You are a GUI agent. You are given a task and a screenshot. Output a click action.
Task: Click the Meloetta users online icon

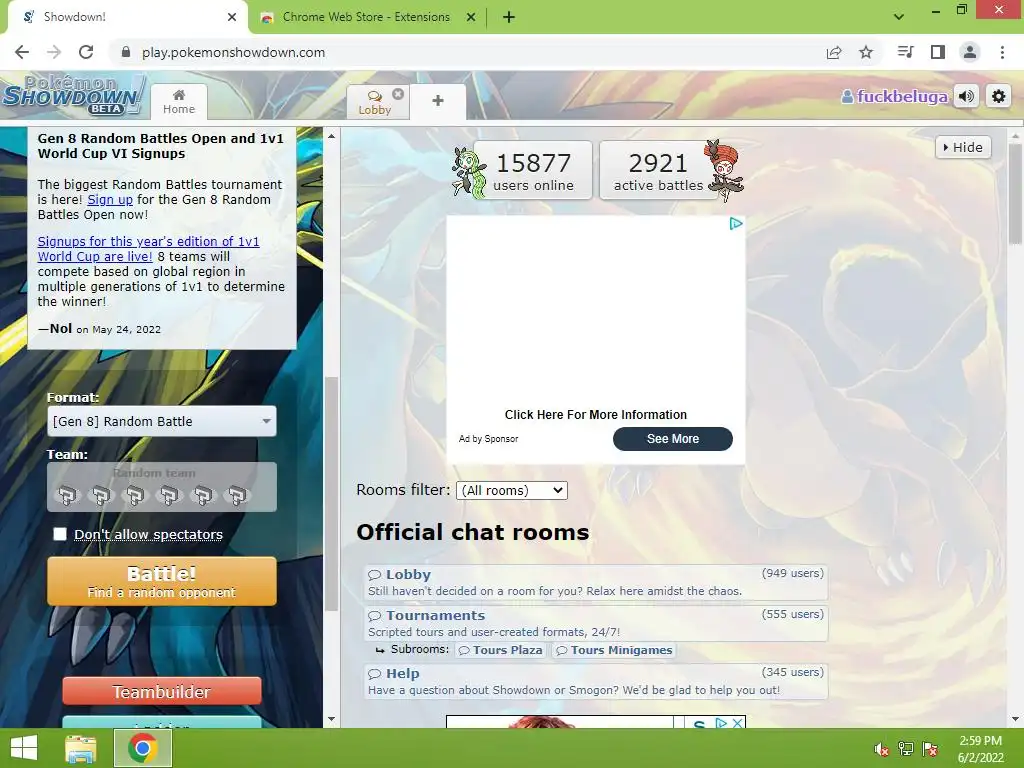pyautogui.click(x=470, y=172)
